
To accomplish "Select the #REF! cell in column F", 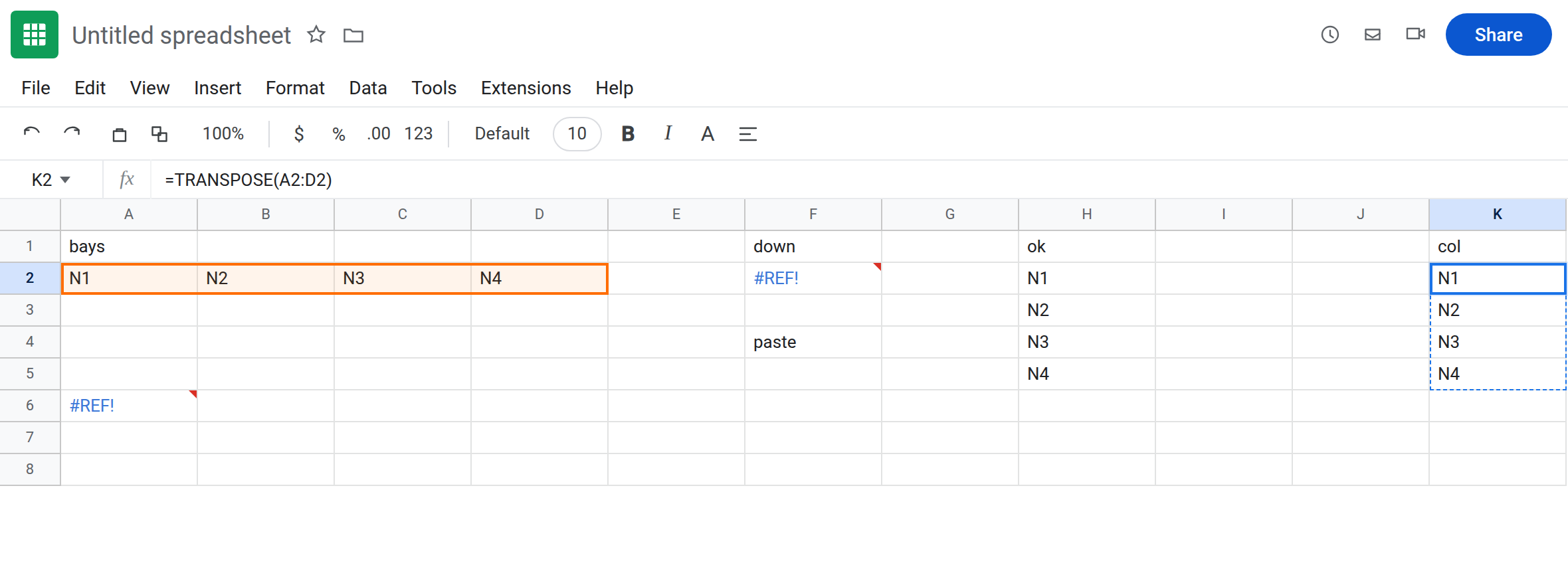I will (x=813, y=278).
